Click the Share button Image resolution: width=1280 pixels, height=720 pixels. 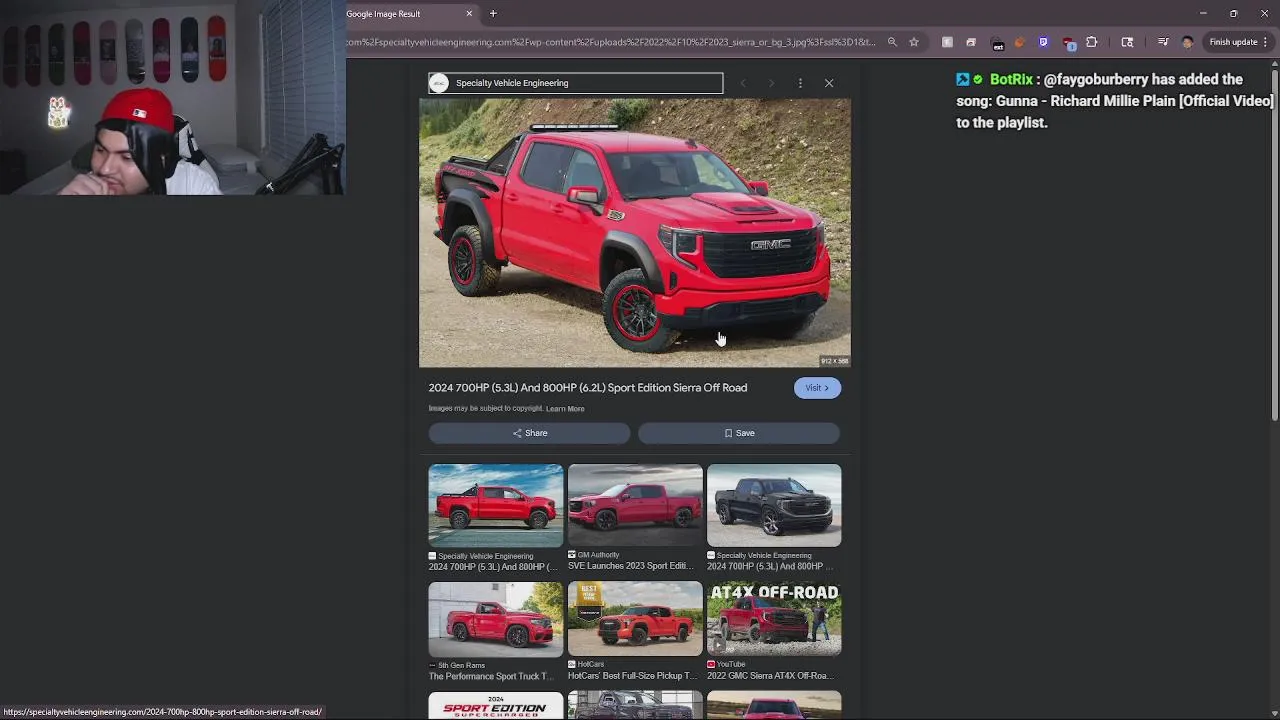coord(529,433)
